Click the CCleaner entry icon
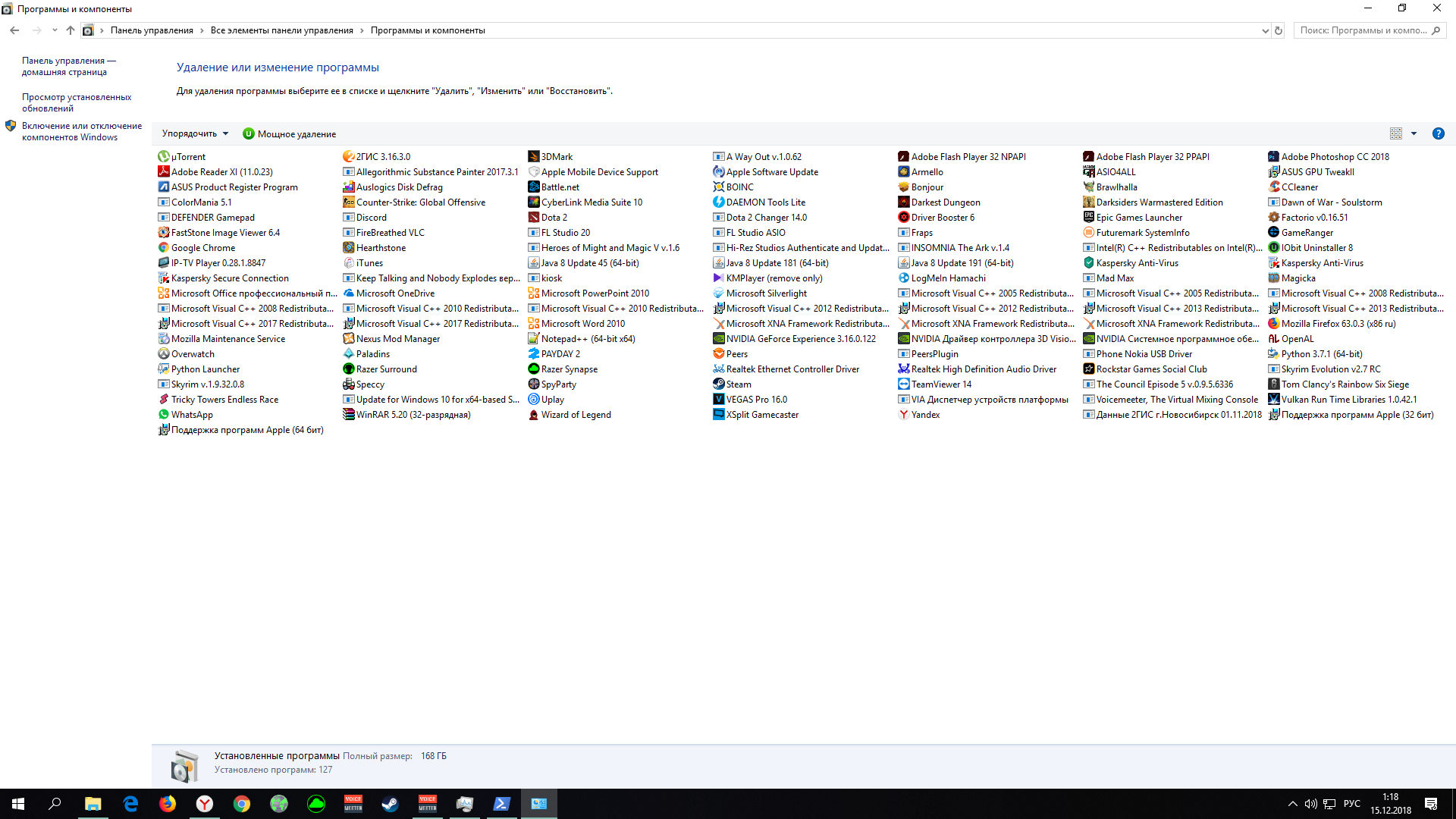 pos(1273,187)
